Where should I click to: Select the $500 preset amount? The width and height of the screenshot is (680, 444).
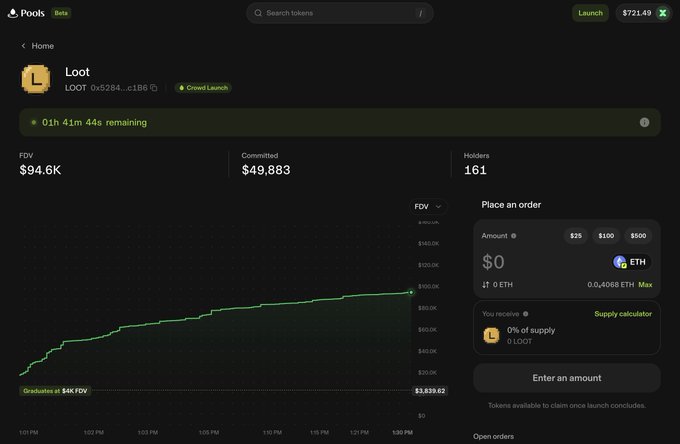638,235
